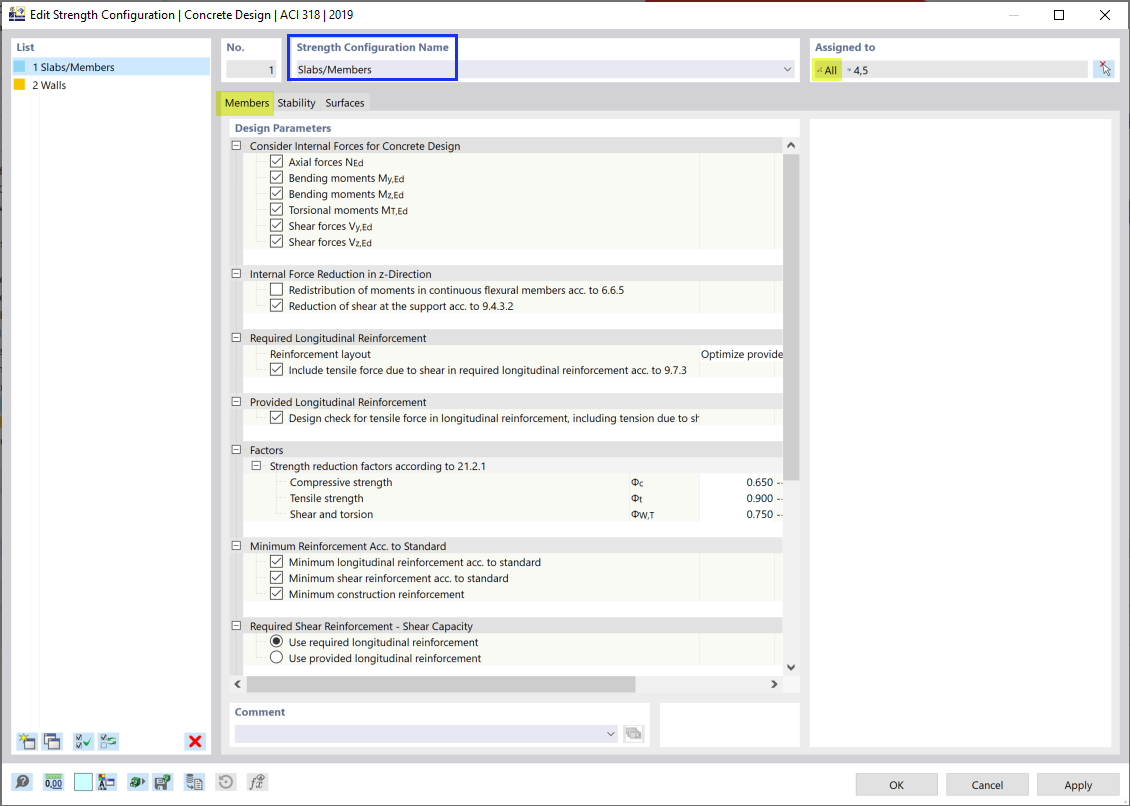Viewport: 1130px width, 806px height.
Task: Disable Torsional moments MT,Ed
Action: coord(276,209)
